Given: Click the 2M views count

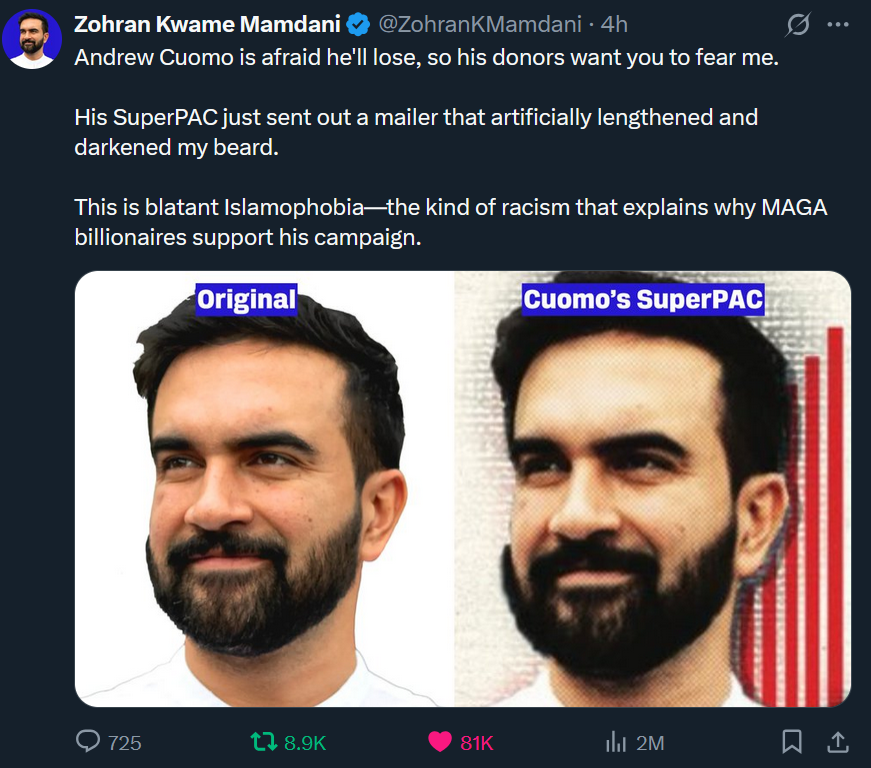Looking at the screenshot, I should click(650, 742).
